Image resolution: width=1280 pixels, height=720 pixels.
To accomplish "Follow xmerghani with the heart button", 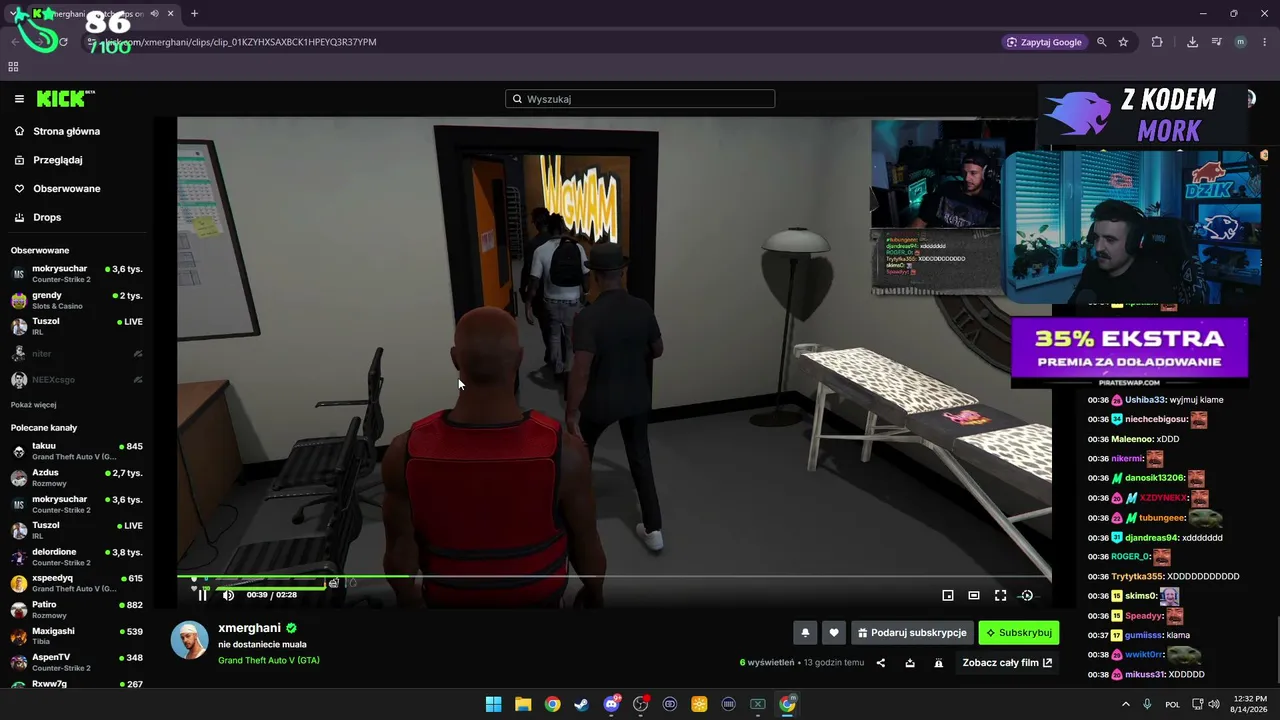I will [x=834, y=633].
